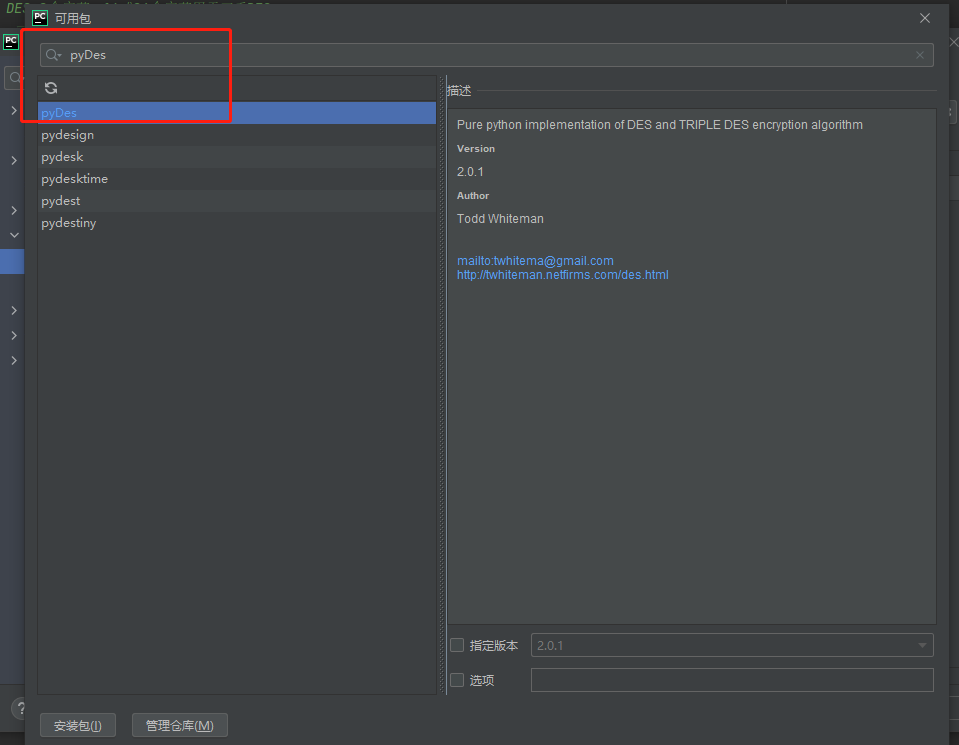Open the mailto:twhitema@gmail.com link
This screenshot has height=745, width=959.
(535, 261)
